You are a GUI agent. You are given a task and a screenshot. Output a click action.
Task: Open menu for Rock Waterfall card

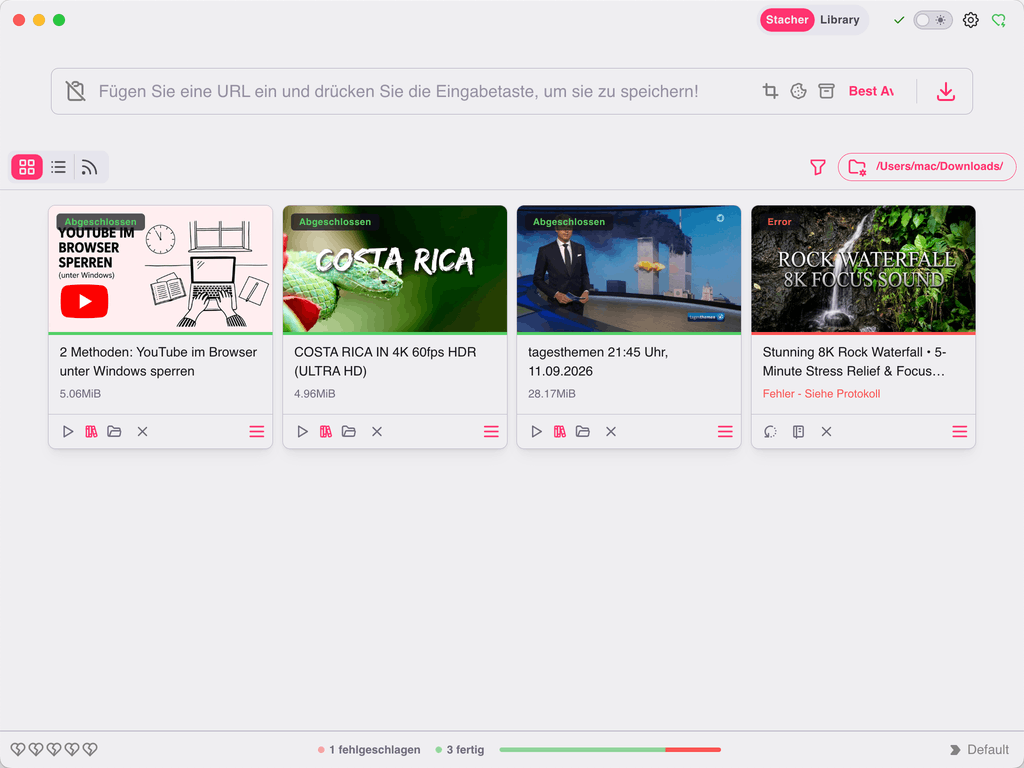959,432
